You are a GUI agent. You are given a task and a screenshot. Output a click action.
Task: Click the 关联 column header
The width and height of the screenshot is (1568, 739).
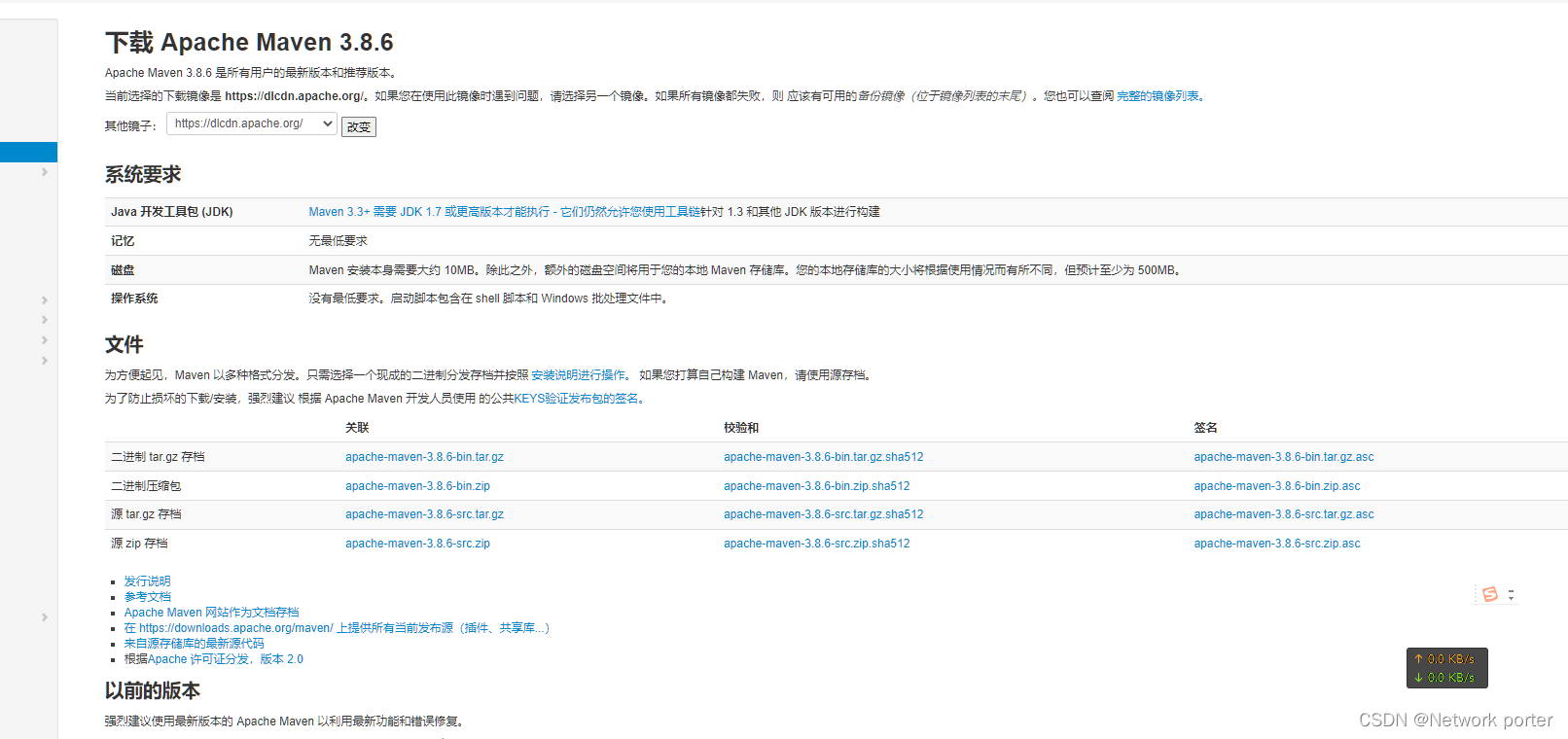(x=357, y=428)
